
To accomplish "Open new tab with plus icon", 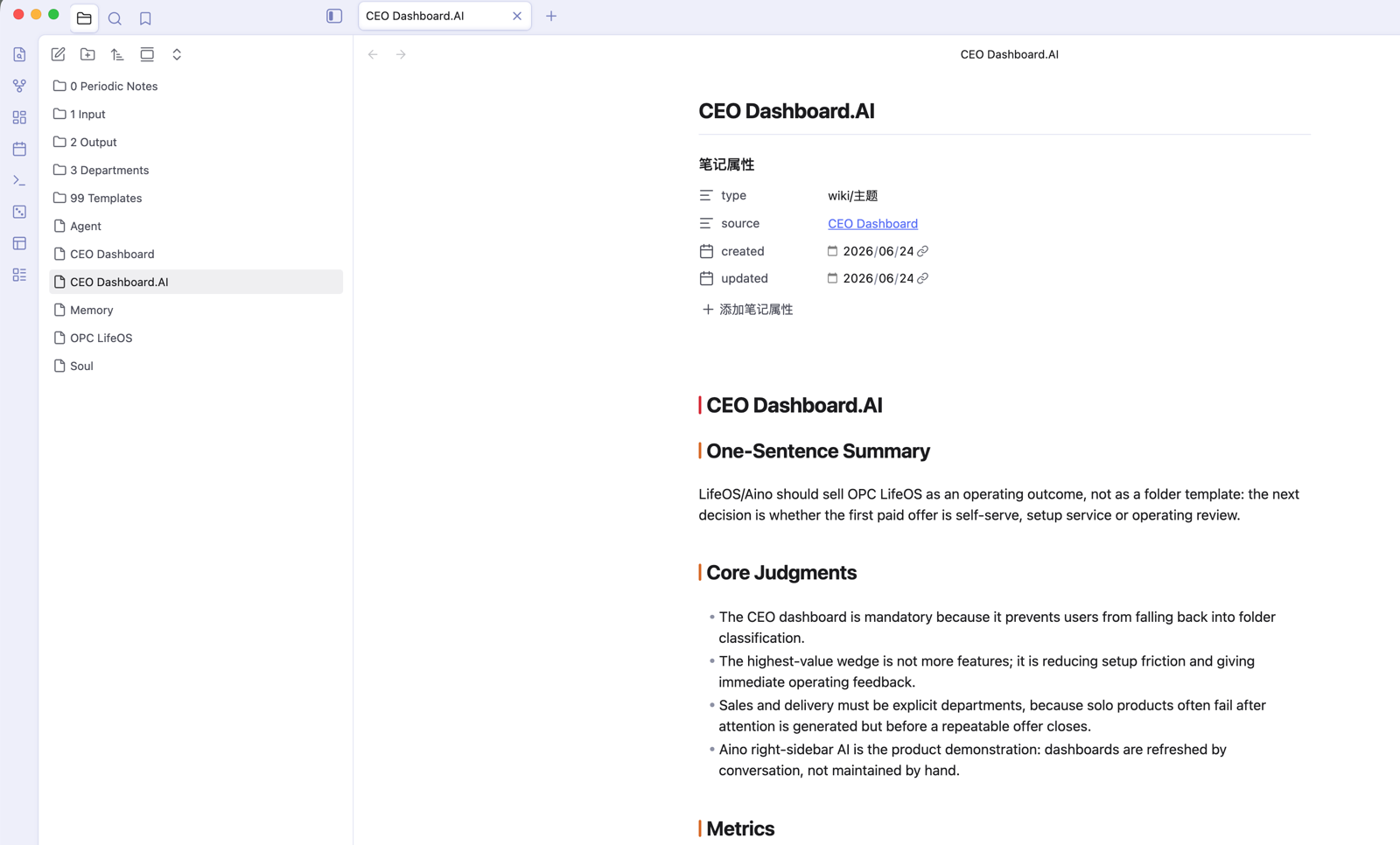I will click(551, 16).
